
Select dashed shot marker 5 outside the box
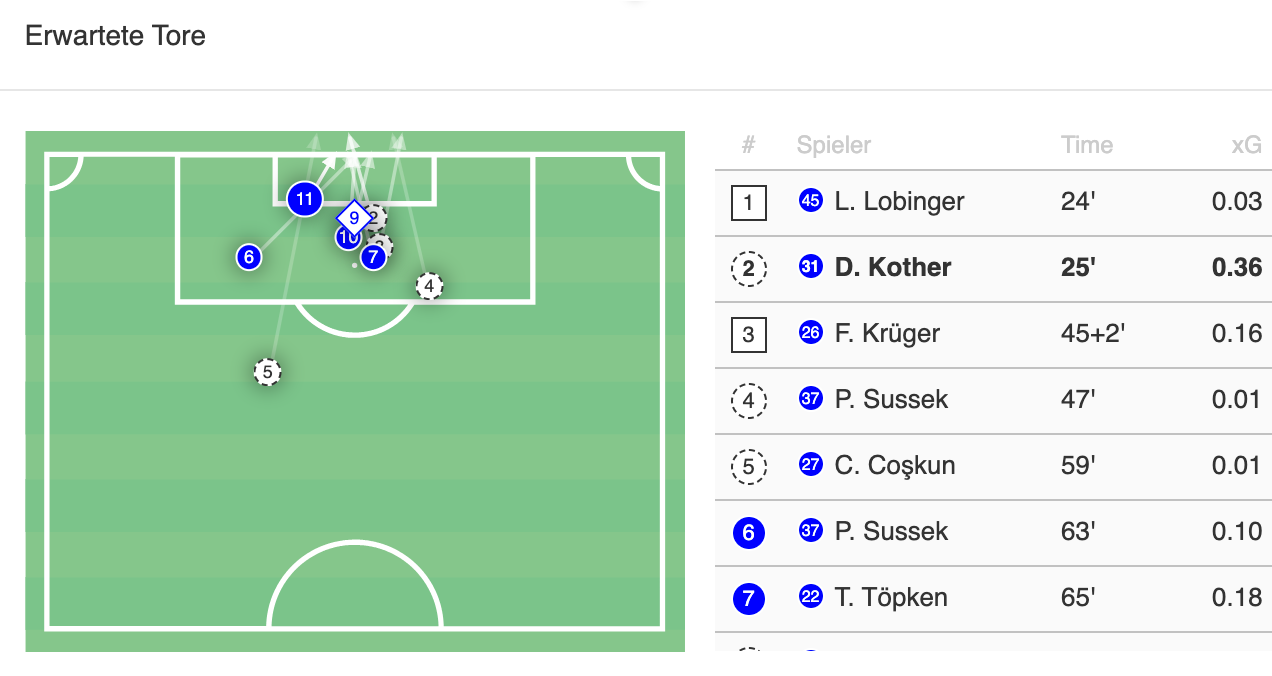(267, 372)
